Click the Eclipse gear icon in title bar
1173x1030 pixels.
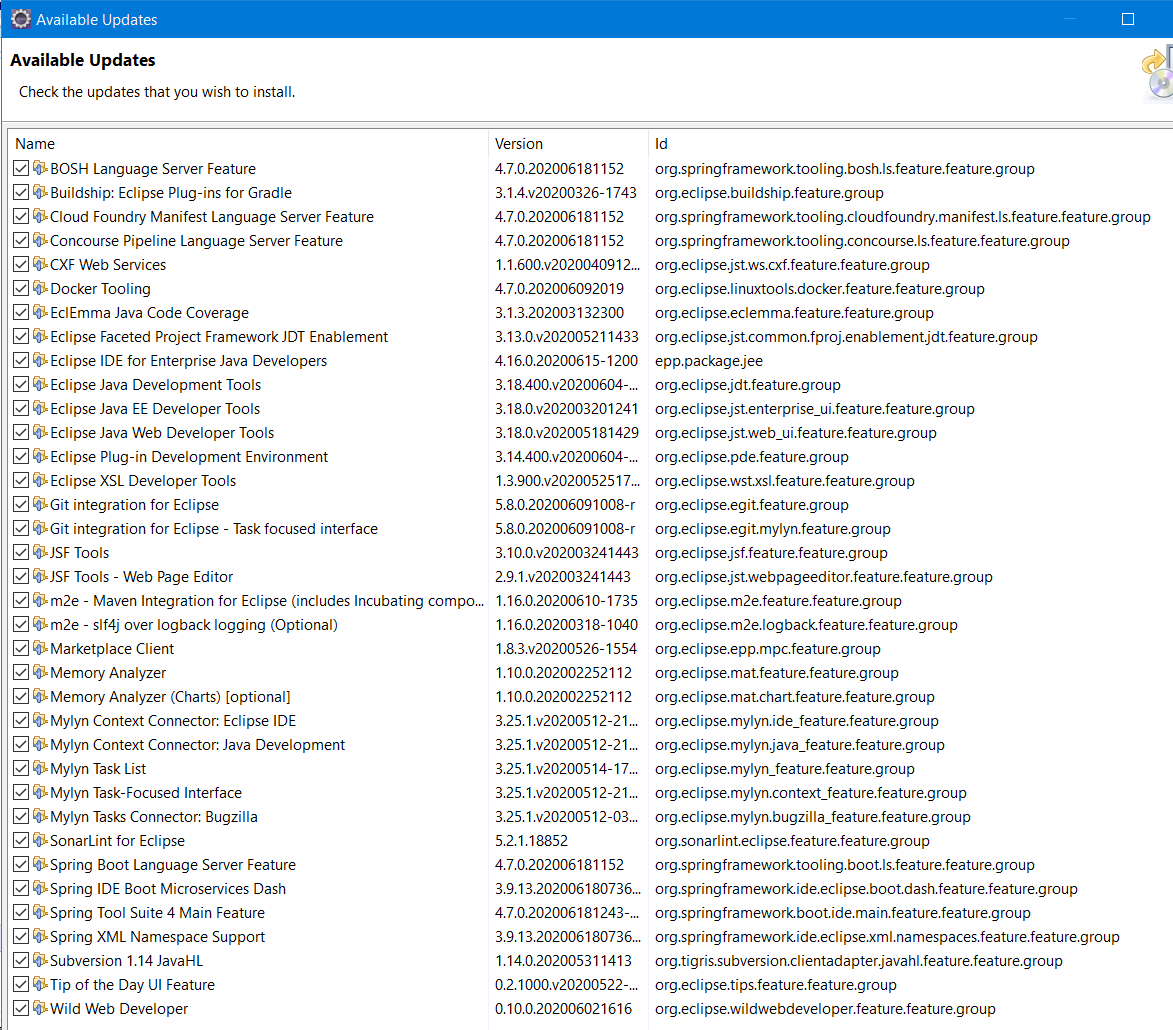coord(21,19)
